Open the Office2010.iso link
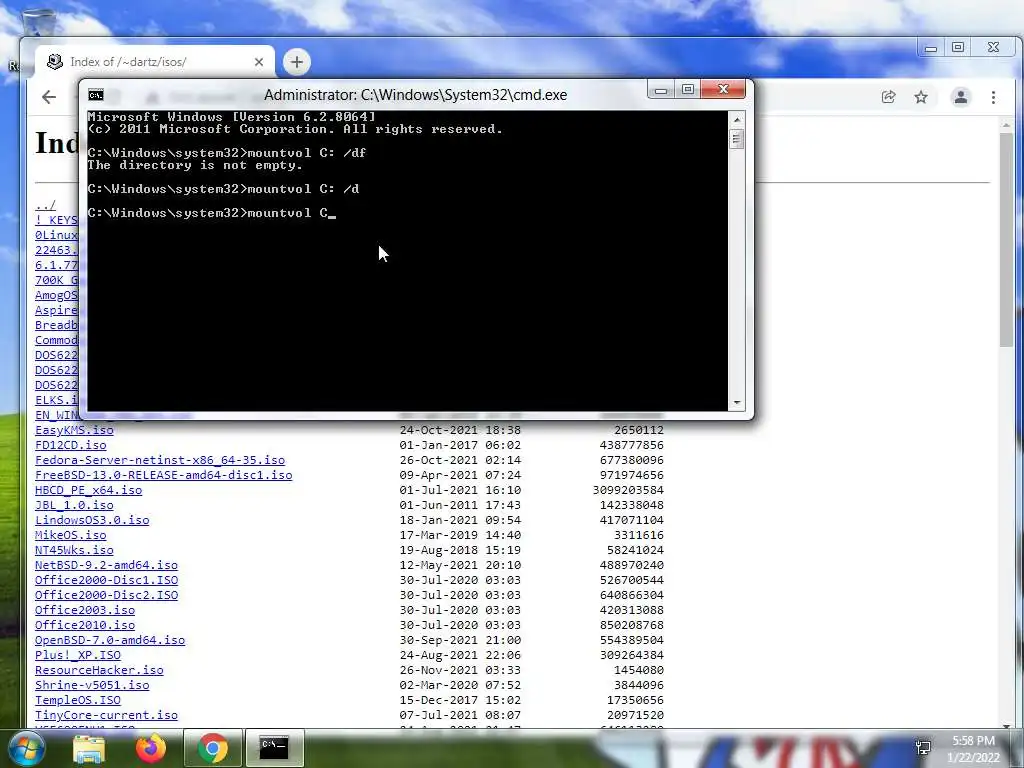The width and height of the screenshot is (1024, 768). [85, 626]
